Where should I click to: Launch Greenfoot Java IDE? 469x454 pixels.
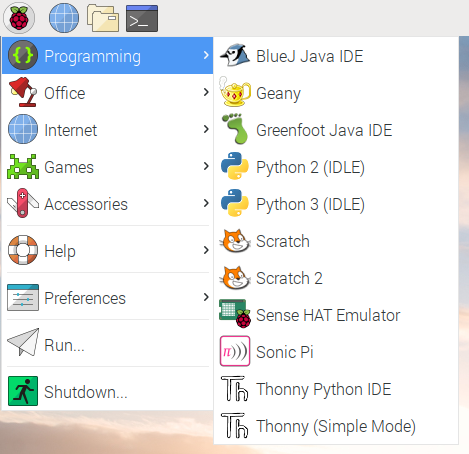(336, 129)
